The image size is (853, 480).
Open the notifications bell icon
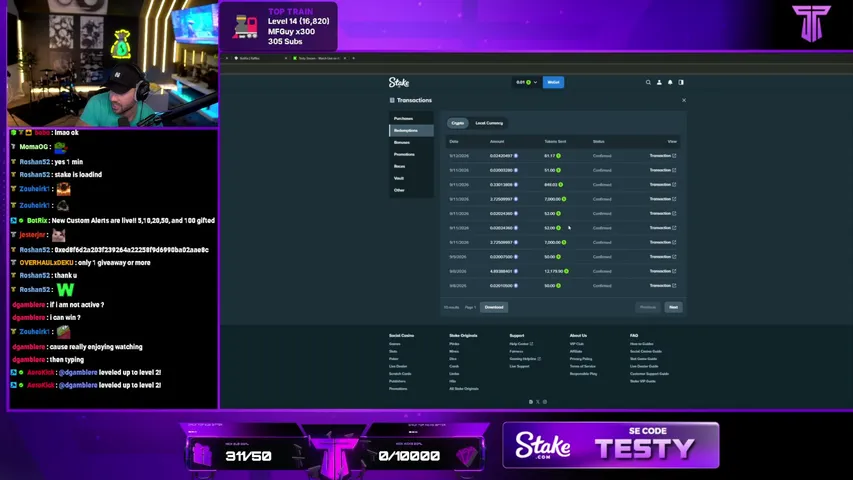[x=670, y=82]
